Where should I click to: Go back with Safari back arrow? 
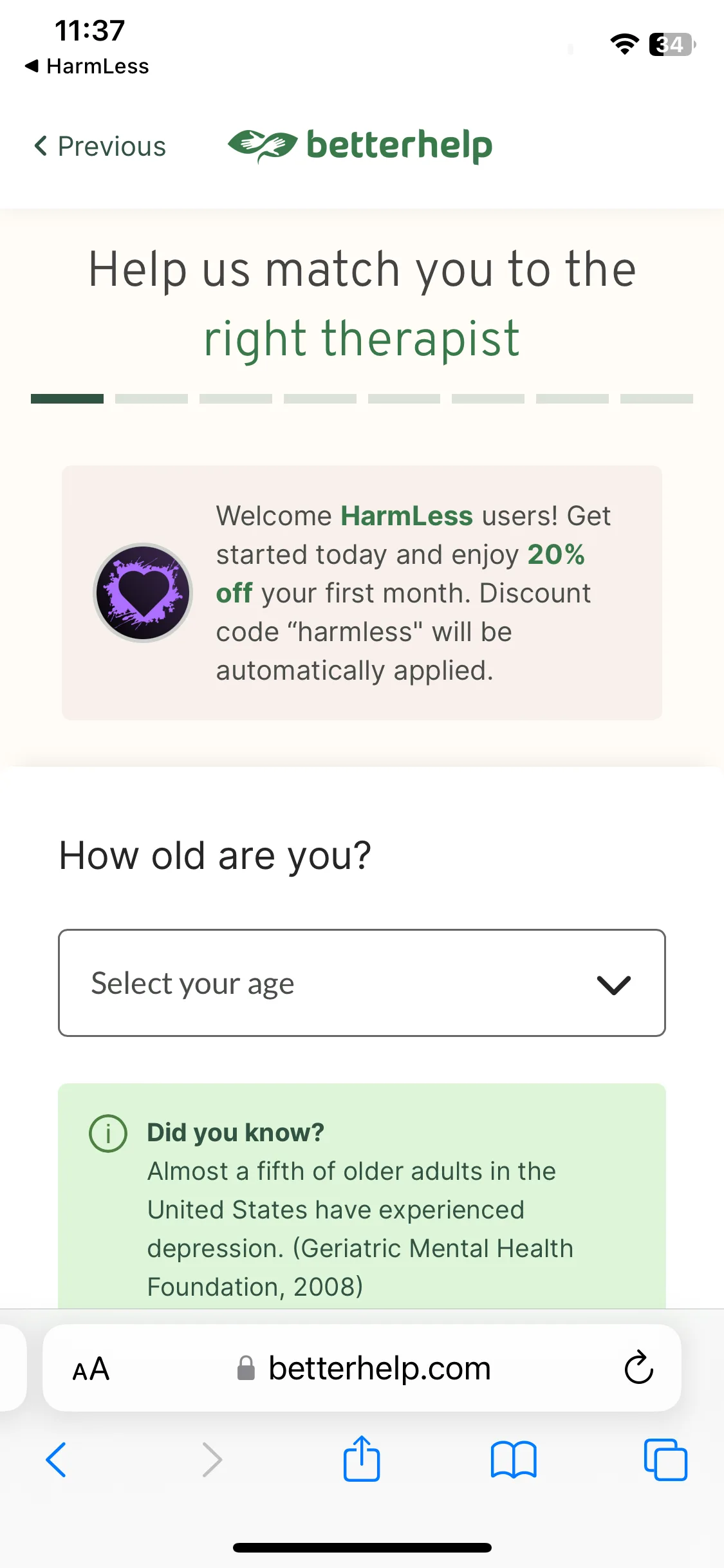56,1460
